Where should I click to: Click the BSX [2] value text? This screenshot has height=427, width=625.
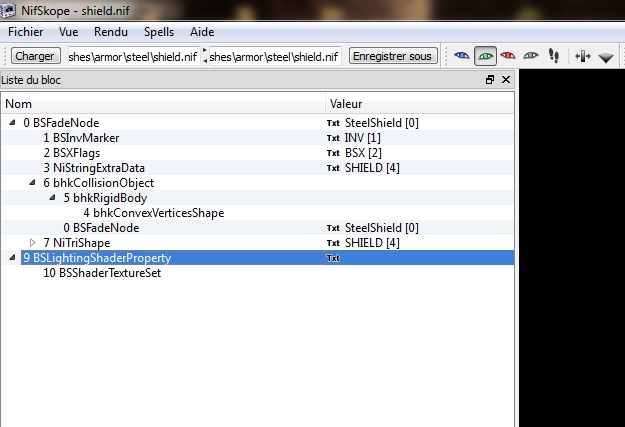click(363, 153)
